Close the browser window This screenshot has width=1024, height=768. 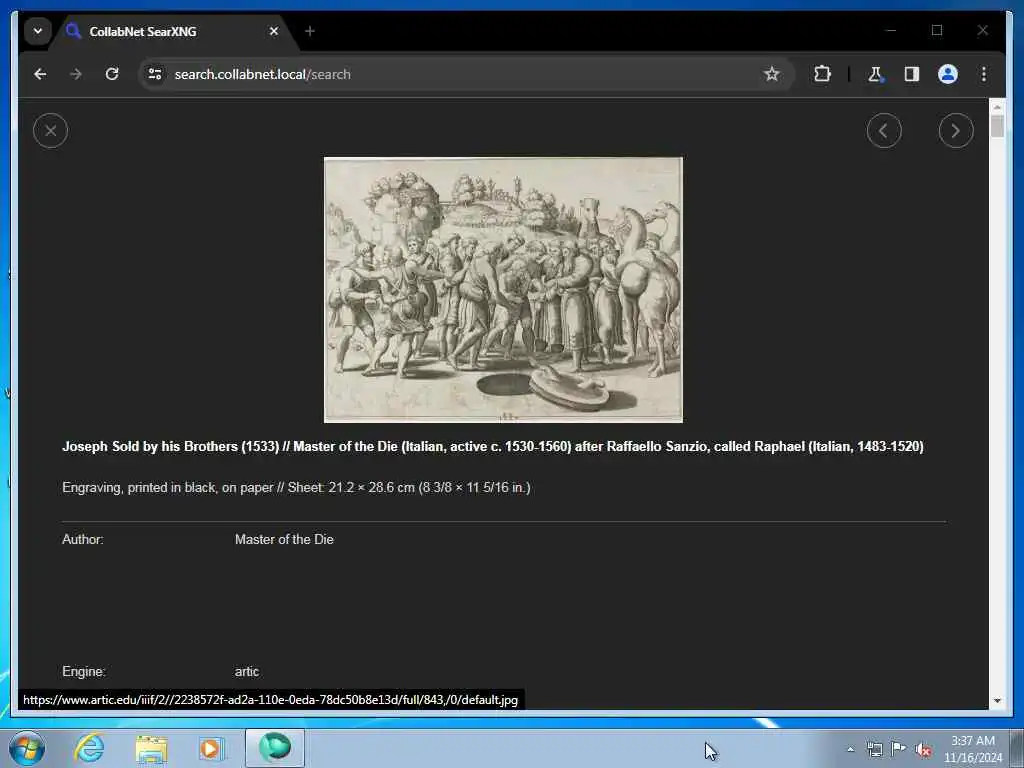(x=982, y=30)
